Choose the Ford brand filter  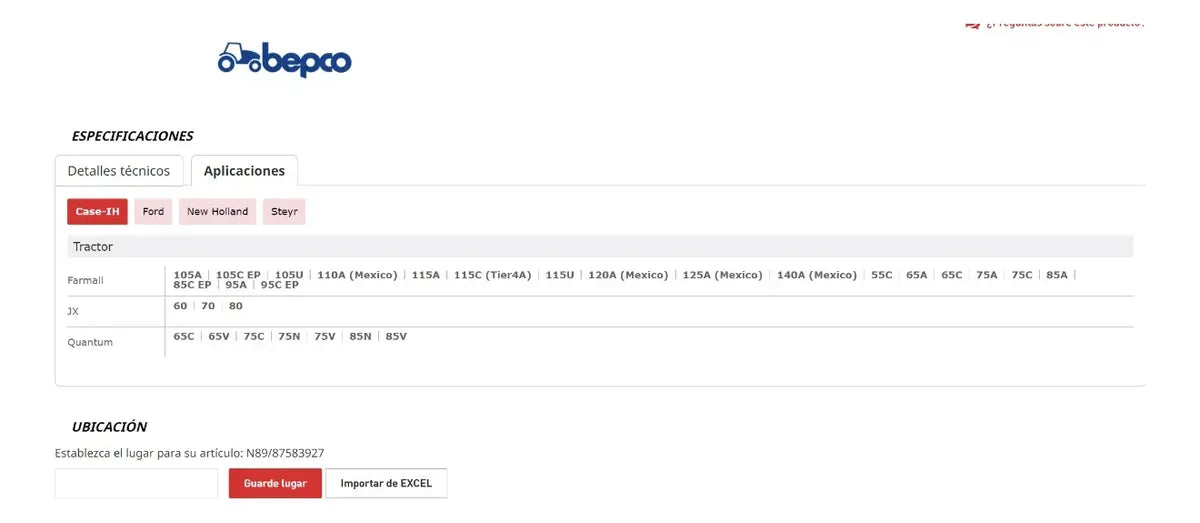153,212
